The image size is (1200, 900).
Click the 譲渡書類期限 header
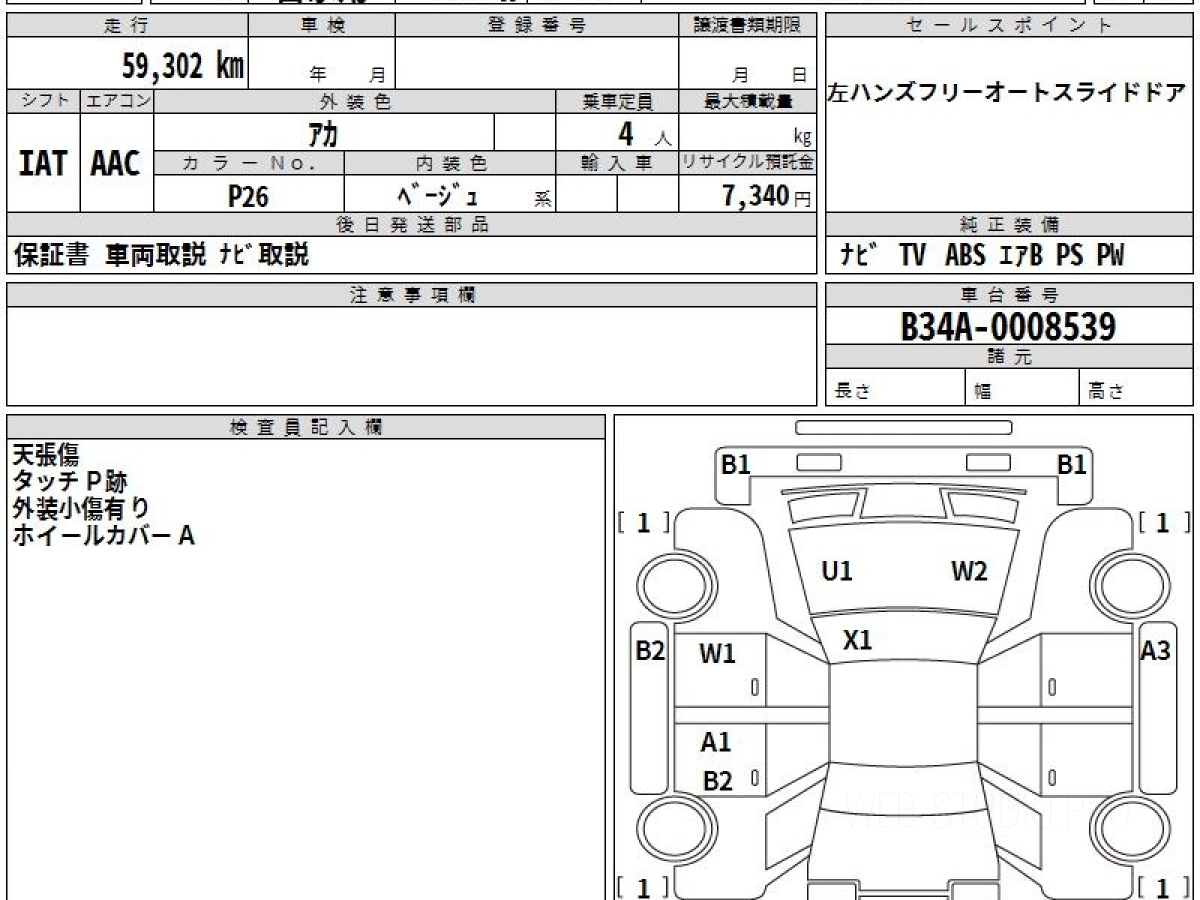pos(747,26)
